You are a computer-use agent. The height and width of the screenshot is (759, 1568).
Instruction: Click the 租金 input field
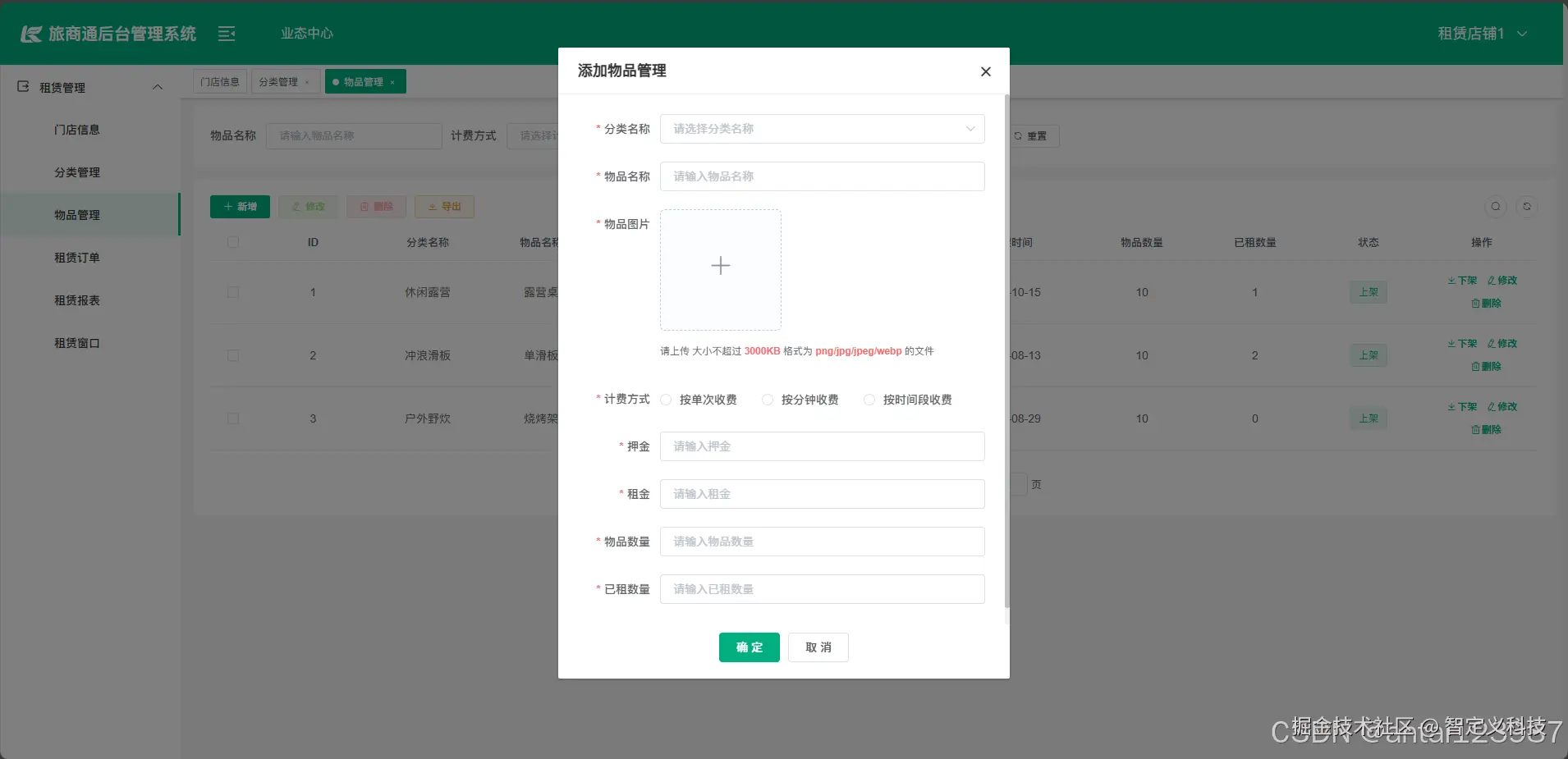[823, 494]
